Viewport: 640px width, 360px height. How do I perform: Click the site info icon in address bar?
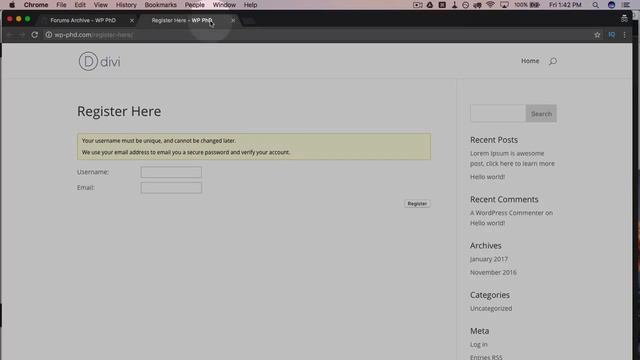coord(49,35)
